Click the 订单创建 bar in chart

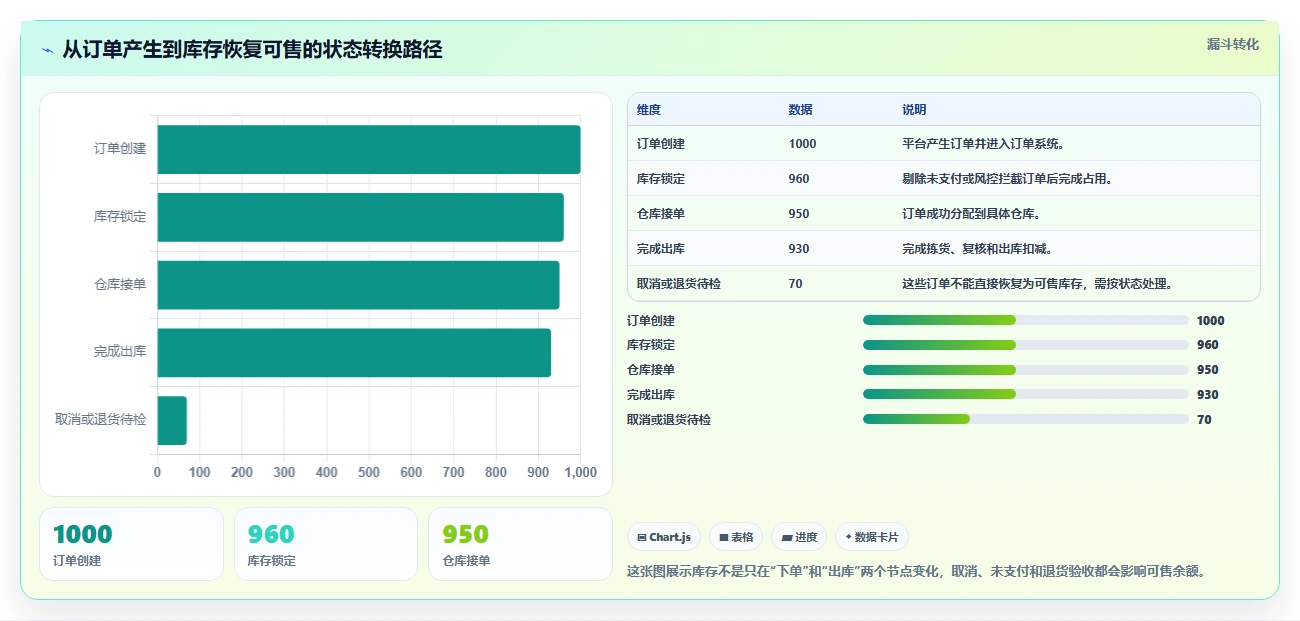click(x=368, y=149)
